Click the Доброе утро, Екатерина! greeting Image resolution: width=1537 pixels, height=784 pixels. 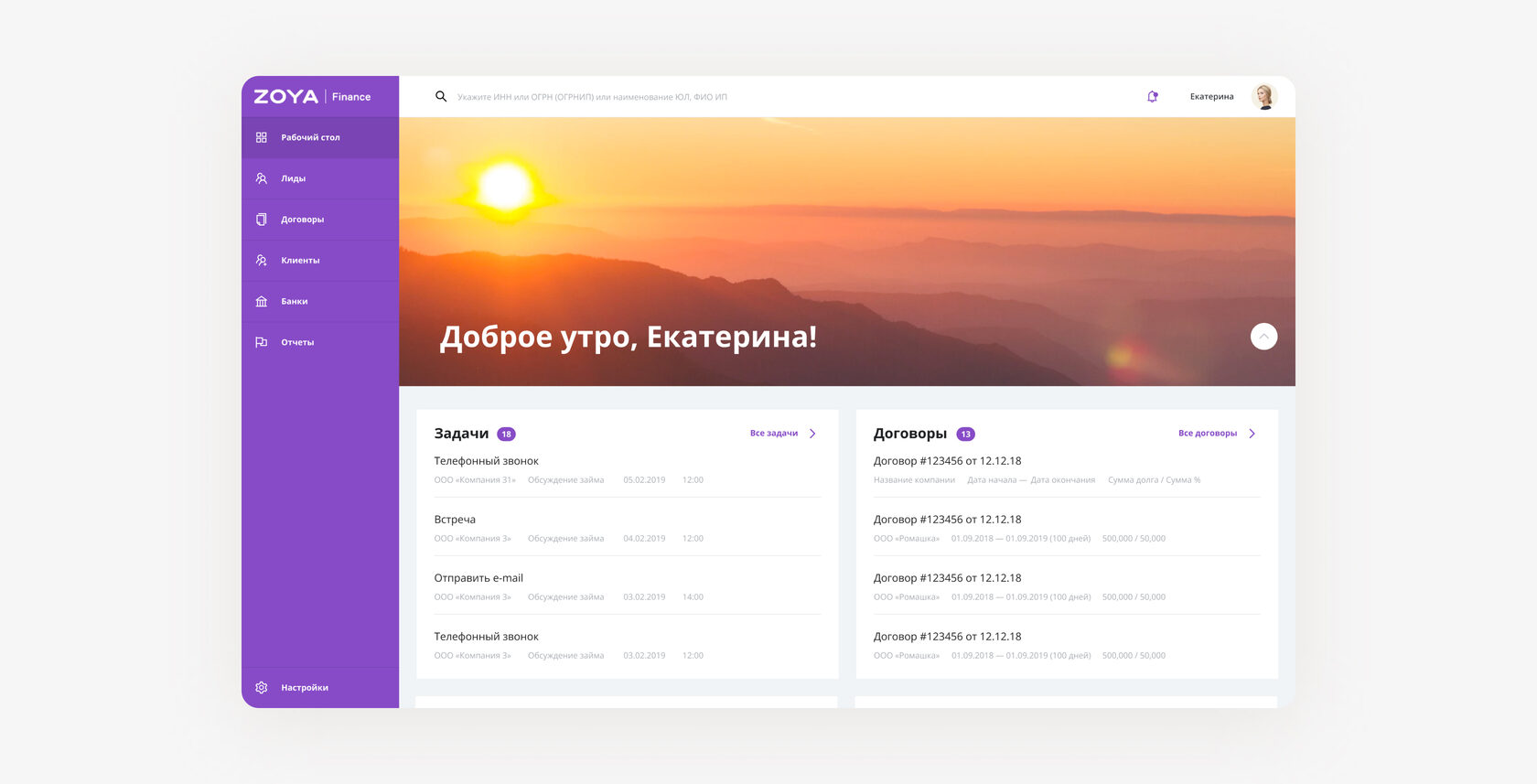629,338
